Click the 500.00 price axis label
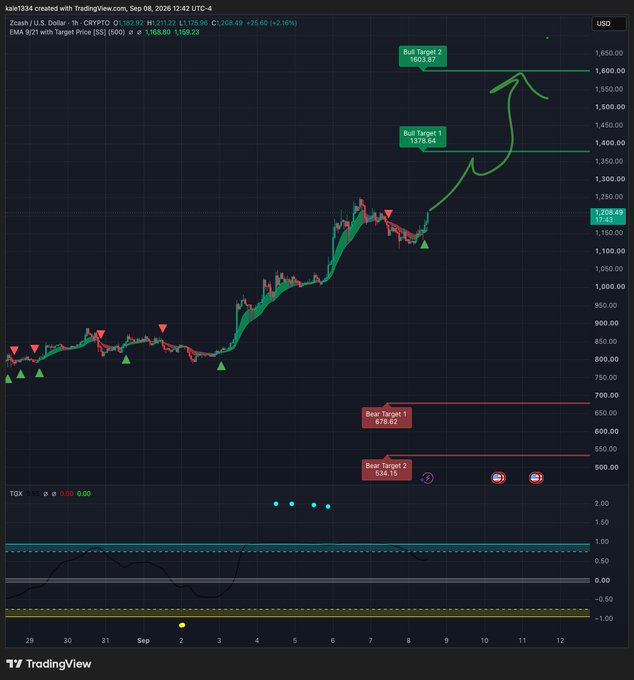 607,467
